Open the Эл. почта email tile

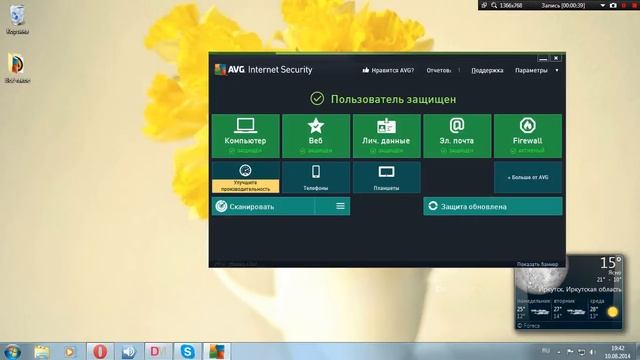coord(457,136)
